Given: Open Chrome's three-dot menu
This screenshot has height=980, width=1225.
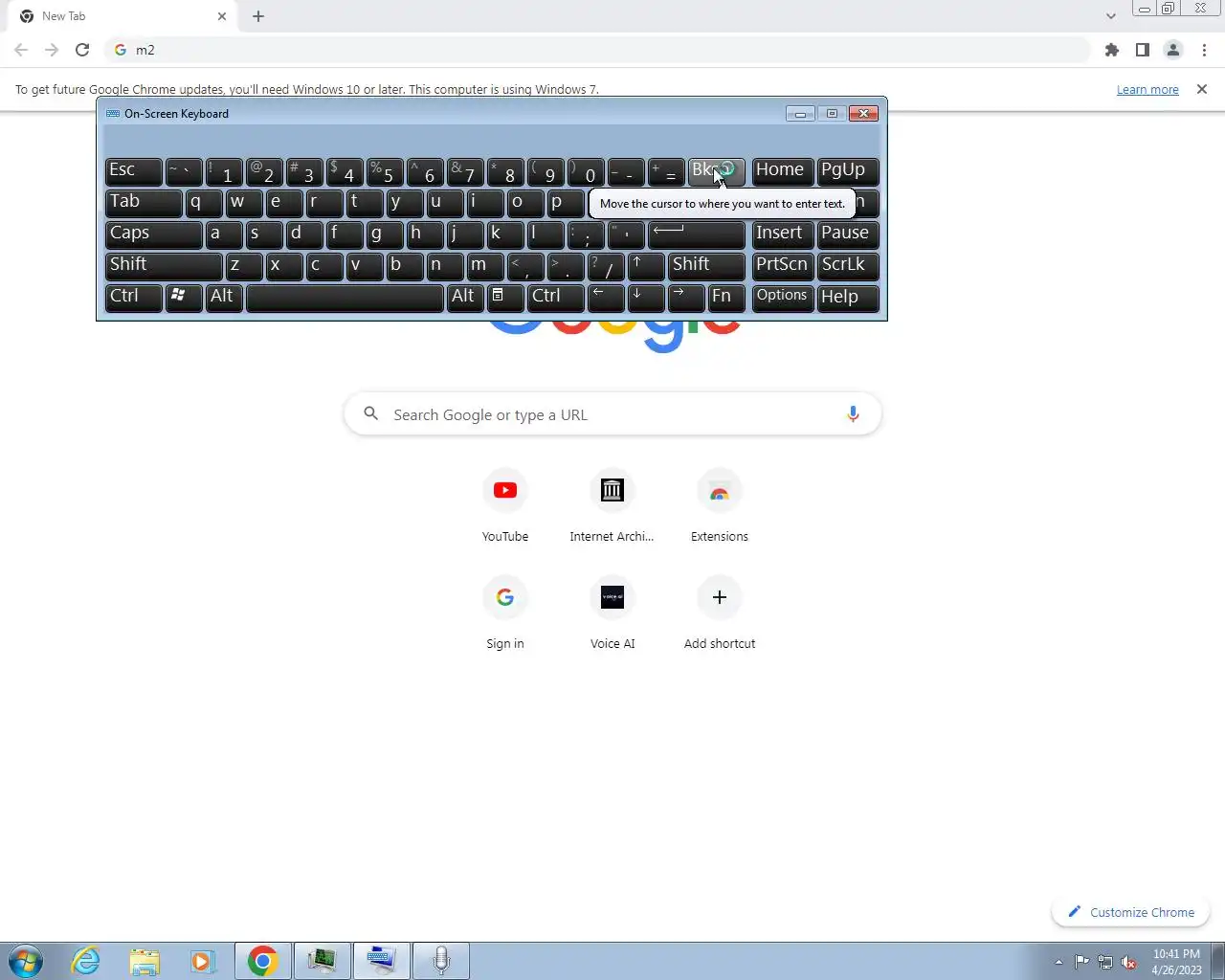Looking at the screenshot, I should [x=1204, y=50].
